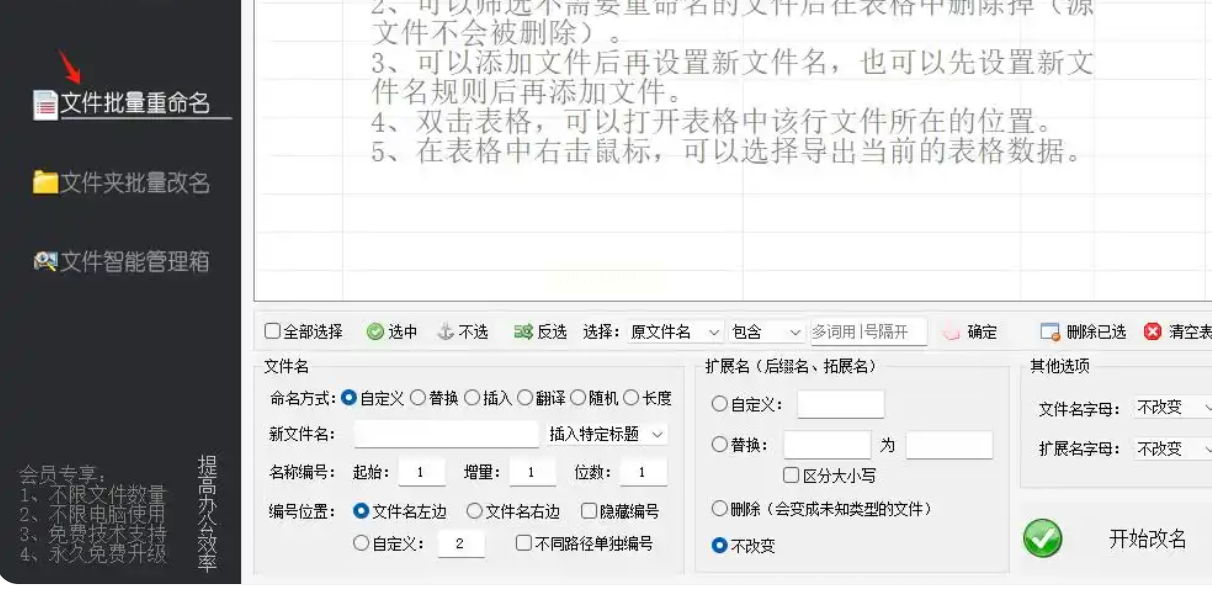Select the 自定义 numbering position radio button
Image resolution: width=1212 pixels, height=592 pixels.
pyautogui.click(x=362, y=543)
